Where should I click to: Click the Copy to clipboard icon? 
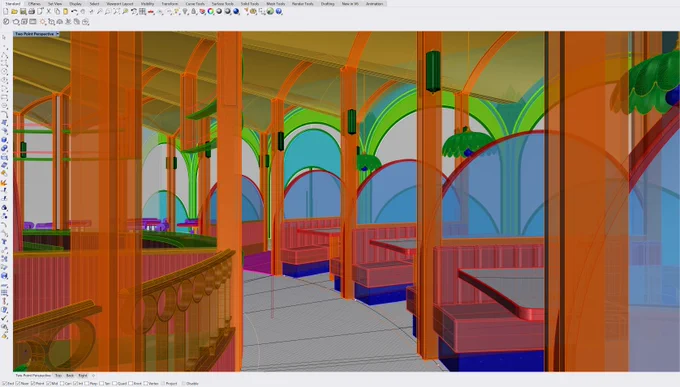57,11
